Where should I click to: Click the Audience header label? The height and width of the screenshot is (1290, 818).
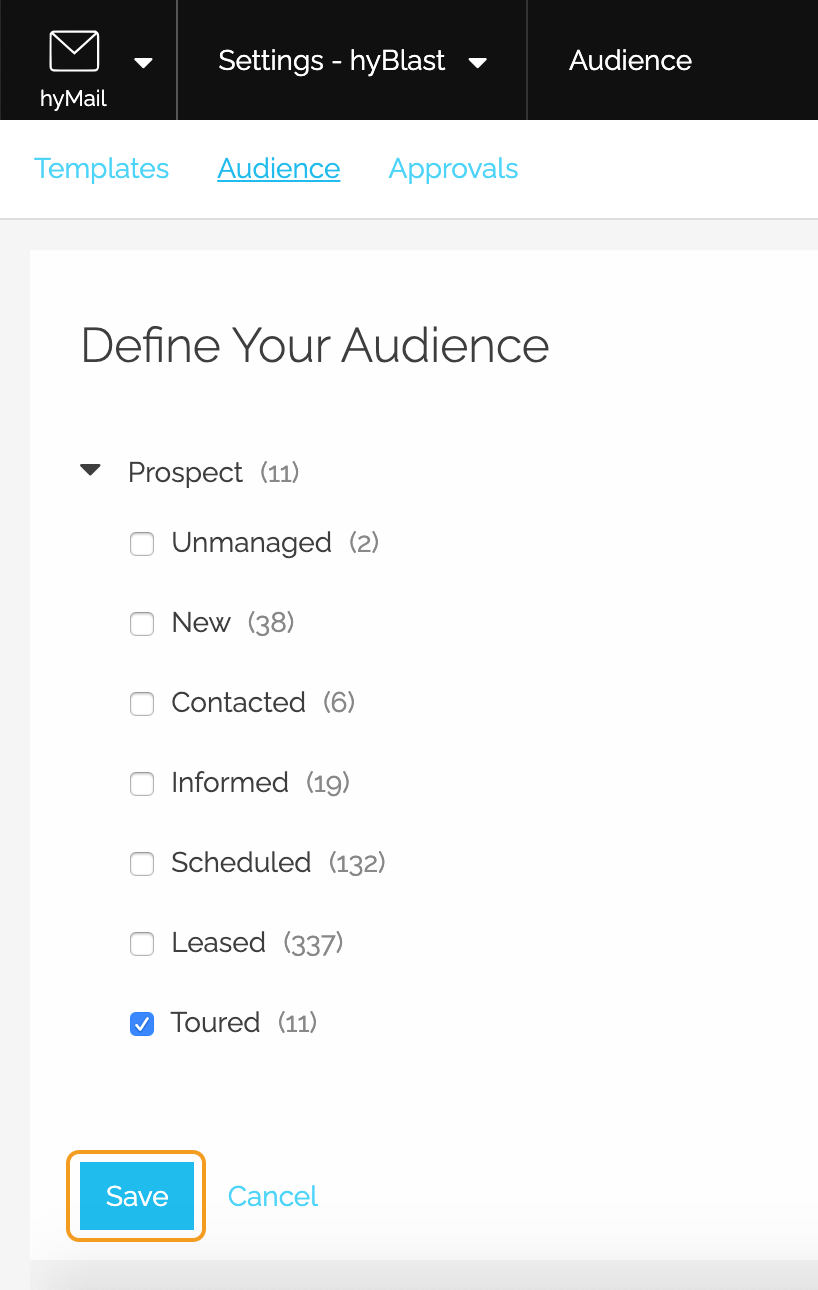click(630, 60)
